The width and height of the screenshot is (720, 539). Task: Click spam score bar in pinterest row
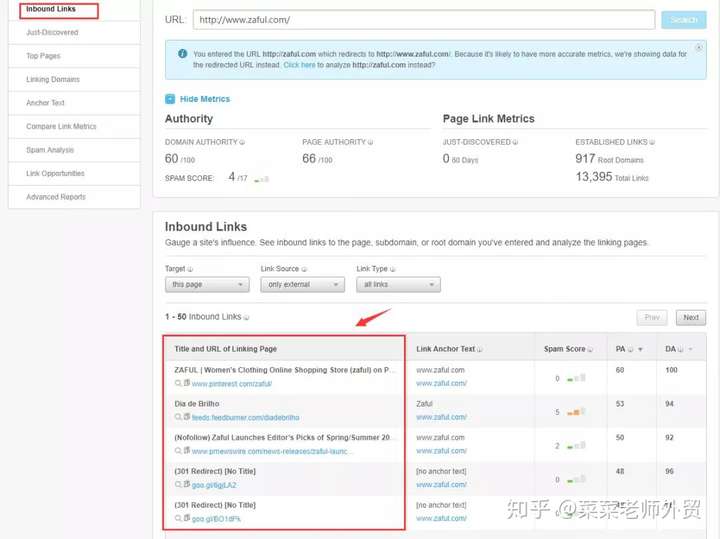576,378
